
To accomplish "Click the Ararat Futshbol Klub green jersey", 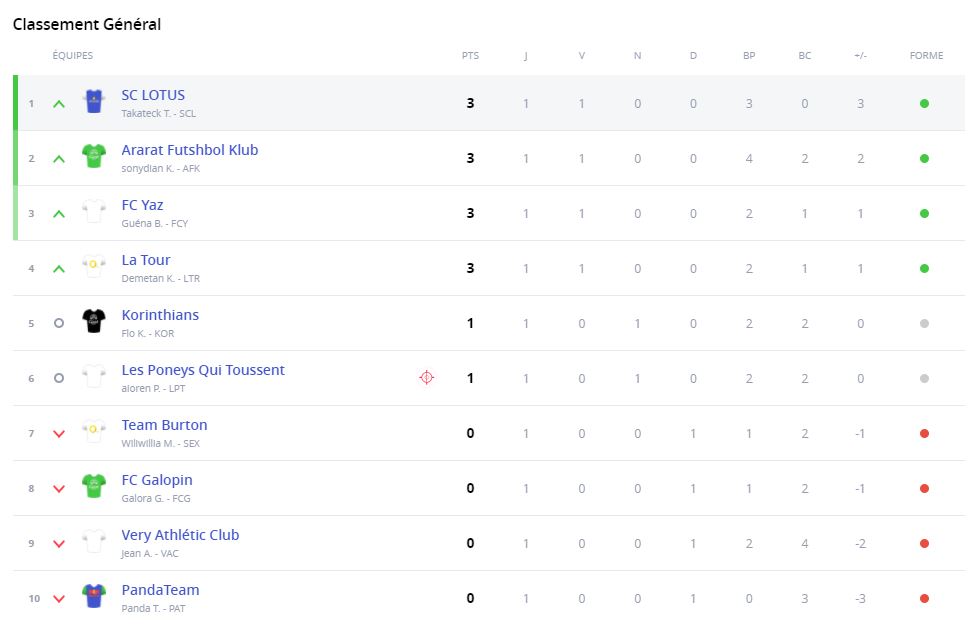I will pyautogui.click(x=93, y=157).
